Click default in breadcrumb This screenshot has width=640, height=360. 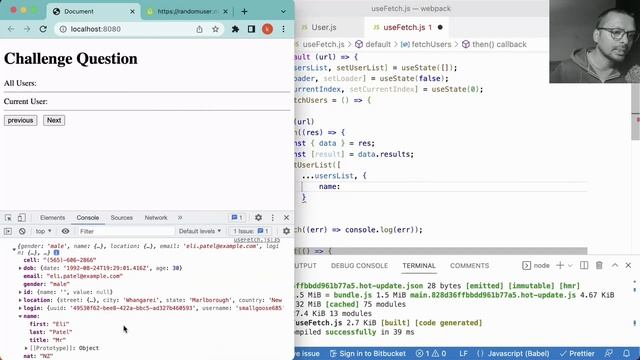click(x=378, y=44)
